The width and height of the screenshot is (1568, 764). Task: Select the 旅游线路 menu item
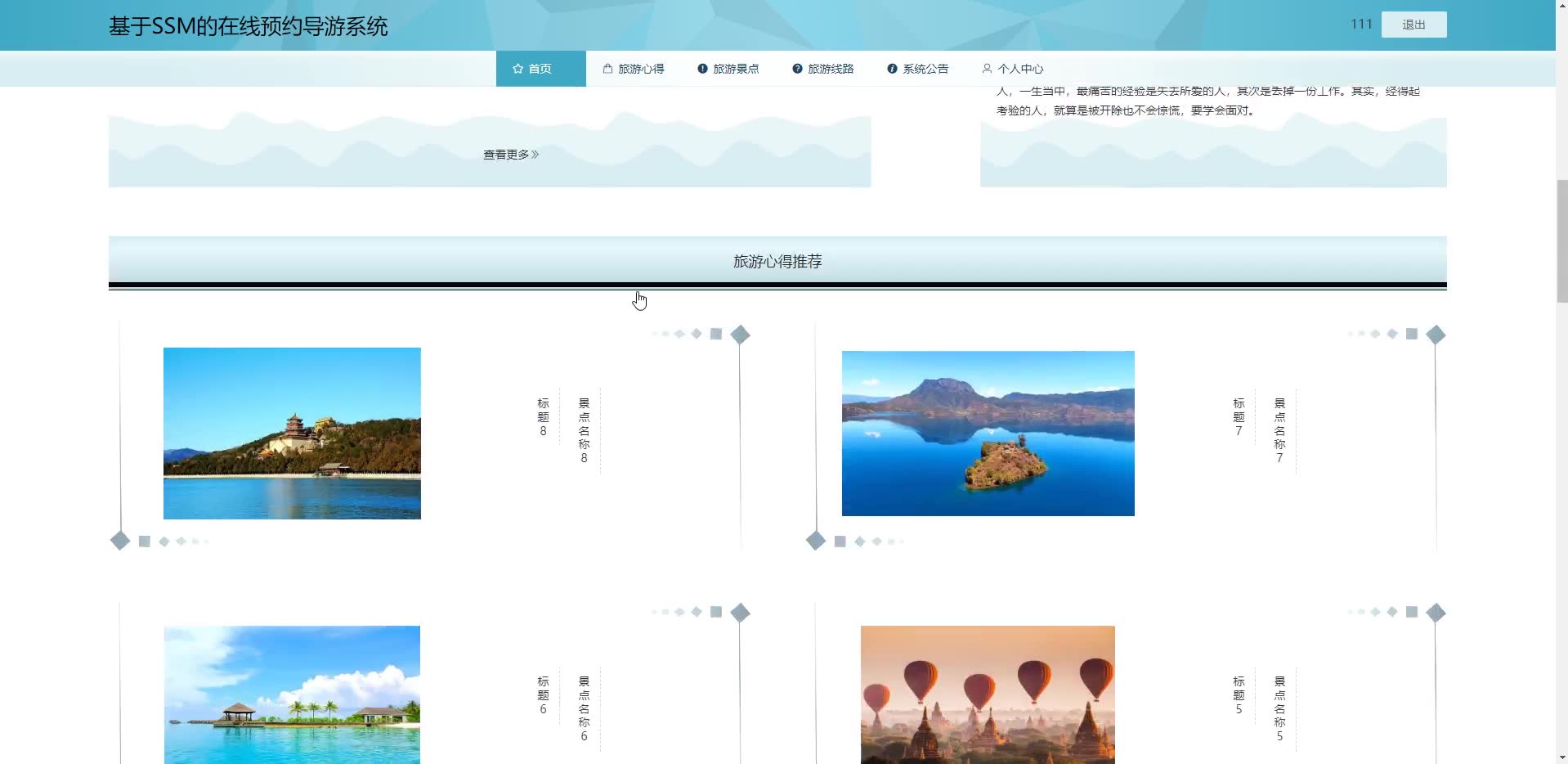823,69
